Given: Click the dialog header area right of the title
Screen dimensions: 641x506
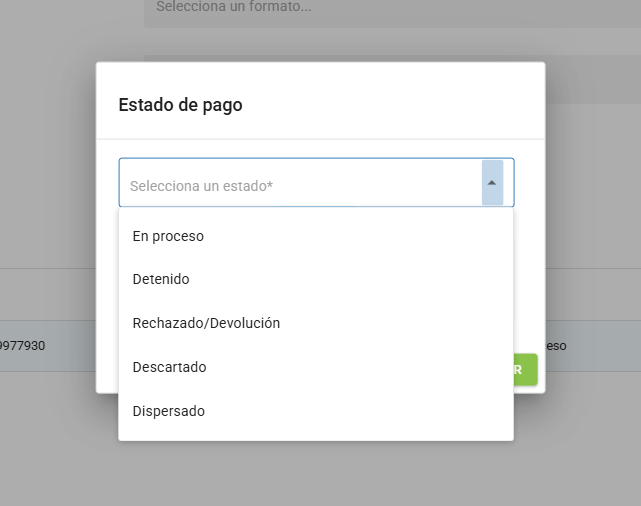Looking at the screenshot, I should point(400,104).
